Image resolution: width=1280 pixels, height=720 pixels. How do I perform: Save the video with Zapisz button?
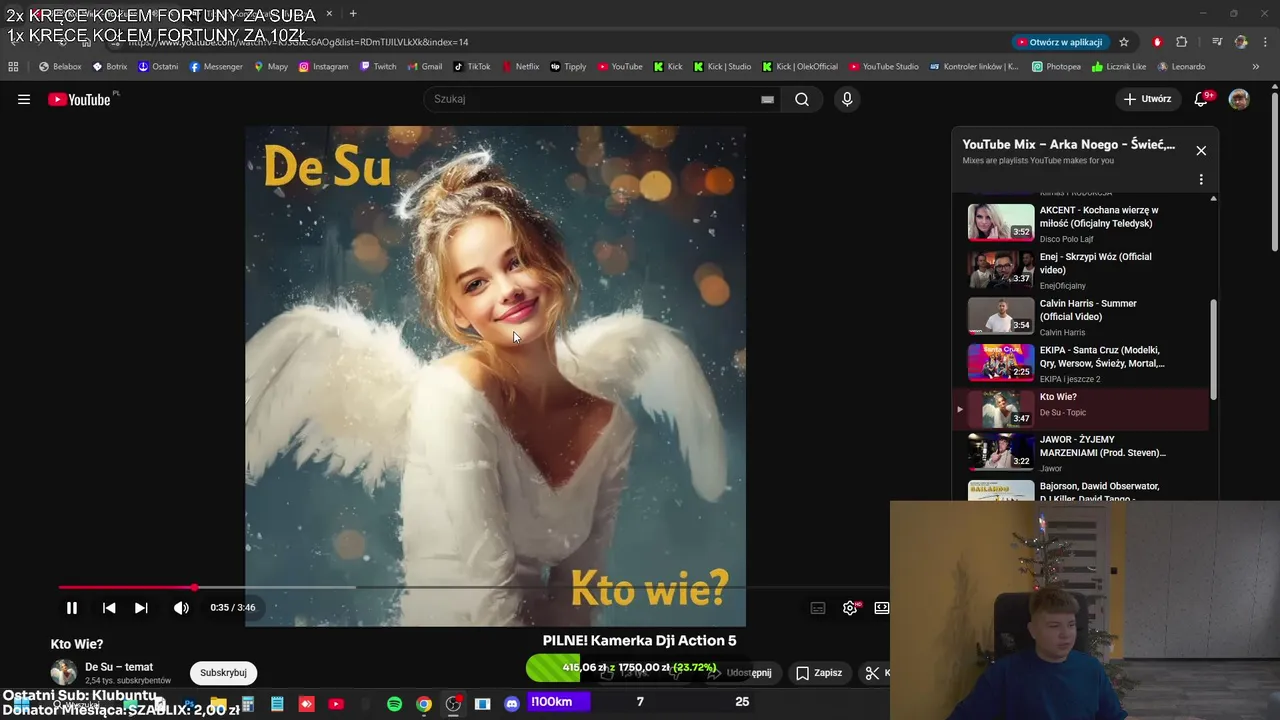[x=819, y=673]
